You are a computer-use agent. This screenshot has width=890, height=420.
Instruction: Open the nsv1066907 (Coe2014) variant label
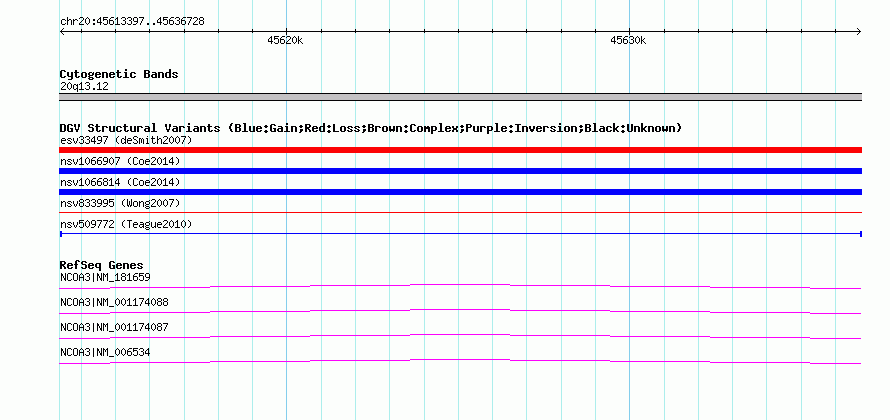tap(120, 161)
